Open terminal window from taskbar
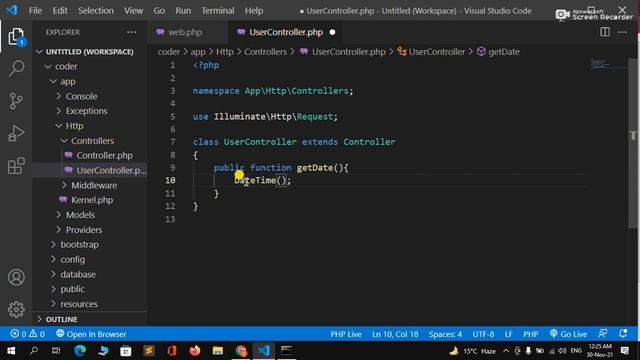Viewport: 640px width, 360px height. click(287, 351)
